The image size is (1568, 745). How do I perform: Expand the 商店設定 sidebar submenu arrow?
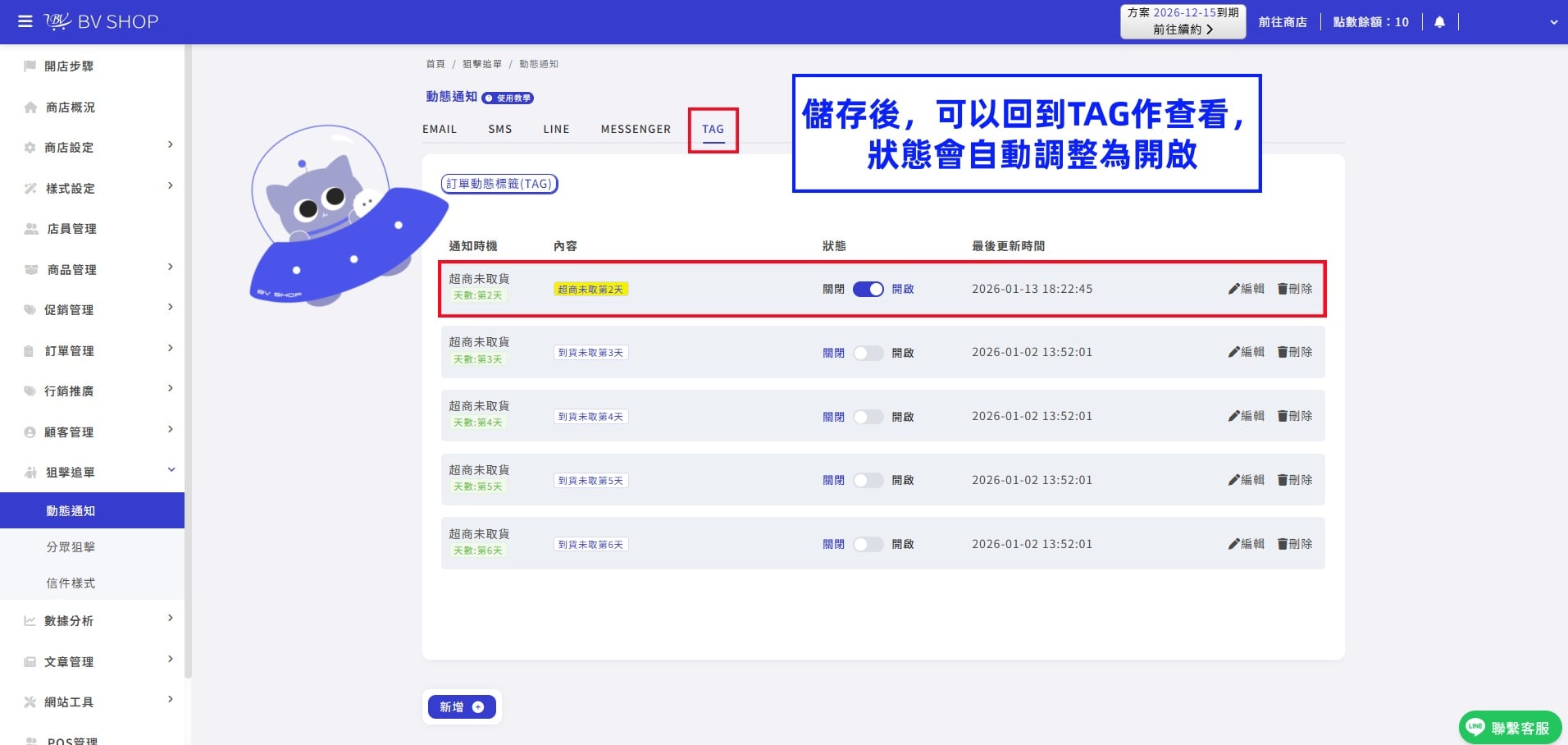click(x=171, y=145)
